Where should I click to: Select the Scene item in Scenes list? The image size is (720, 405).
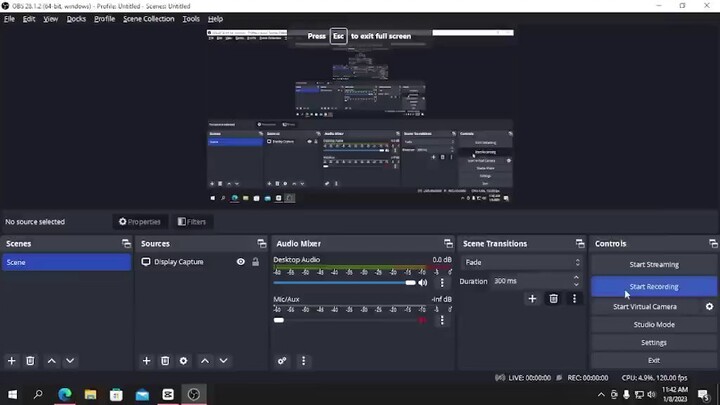(x=67, y=262)
